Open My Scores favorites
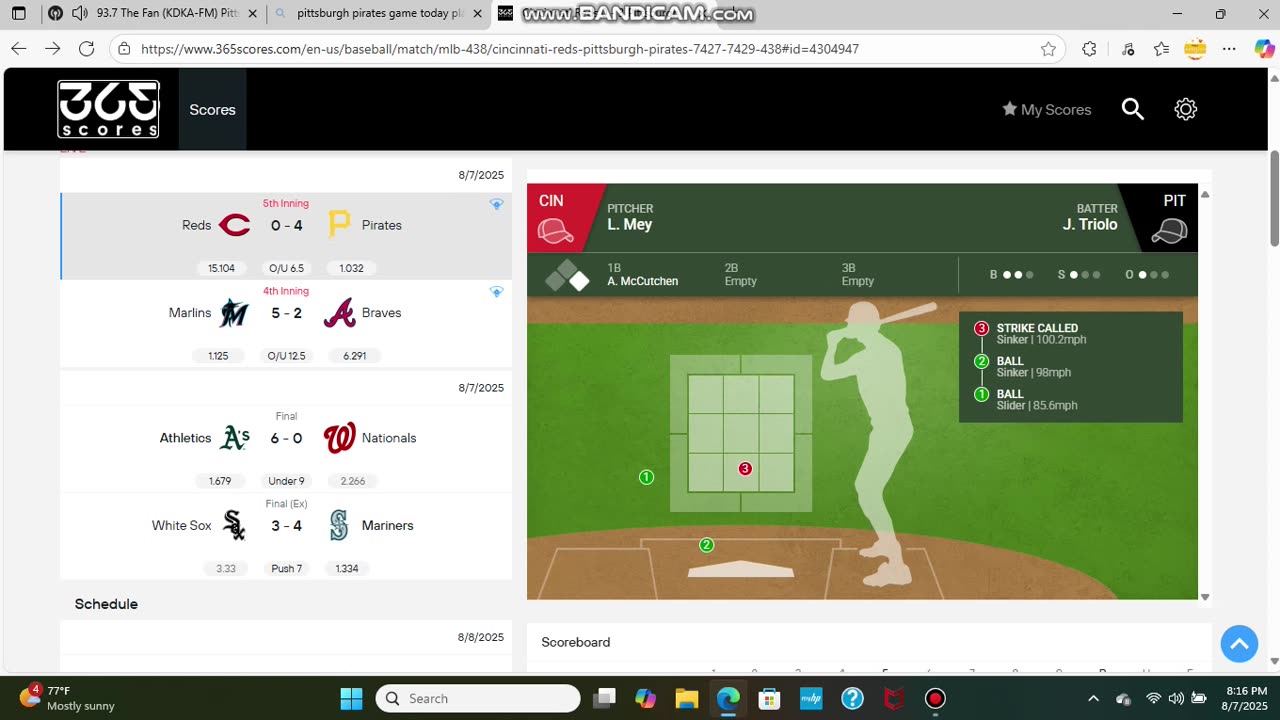Image resolution: width=1280 pixels, height=720 pixels. (x=1046, y=110)
